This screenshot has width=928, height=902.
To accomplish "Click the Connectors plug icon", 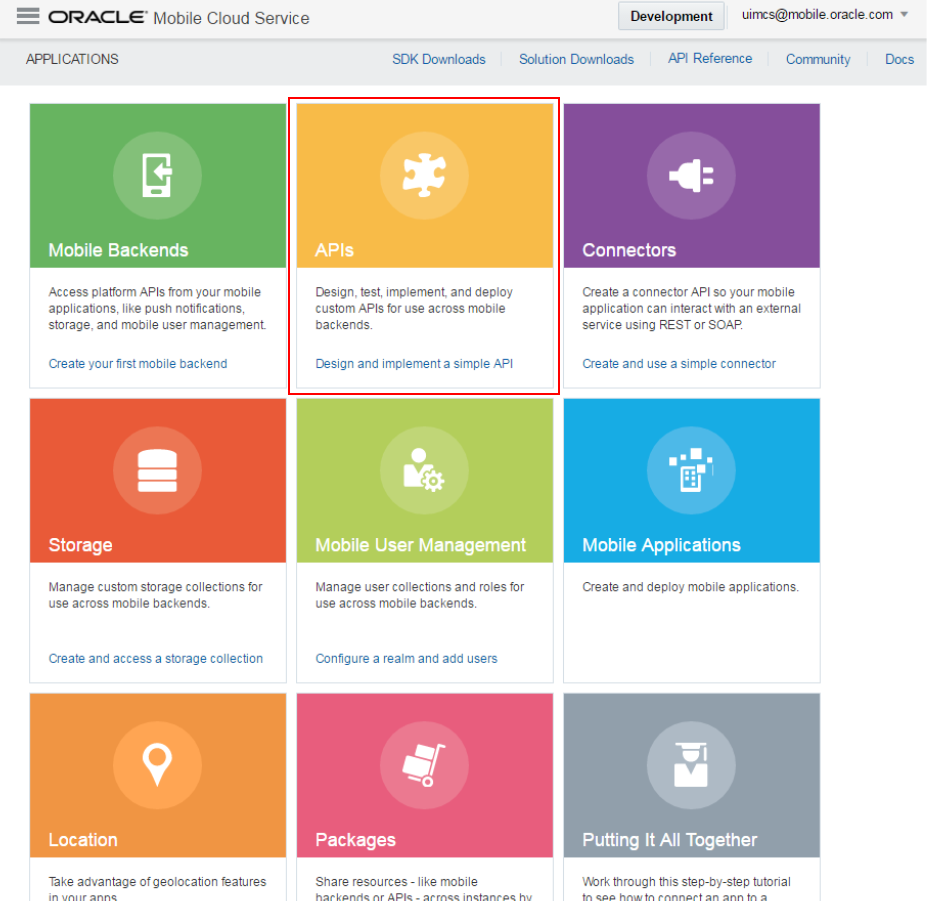I will tap(691, 175).
